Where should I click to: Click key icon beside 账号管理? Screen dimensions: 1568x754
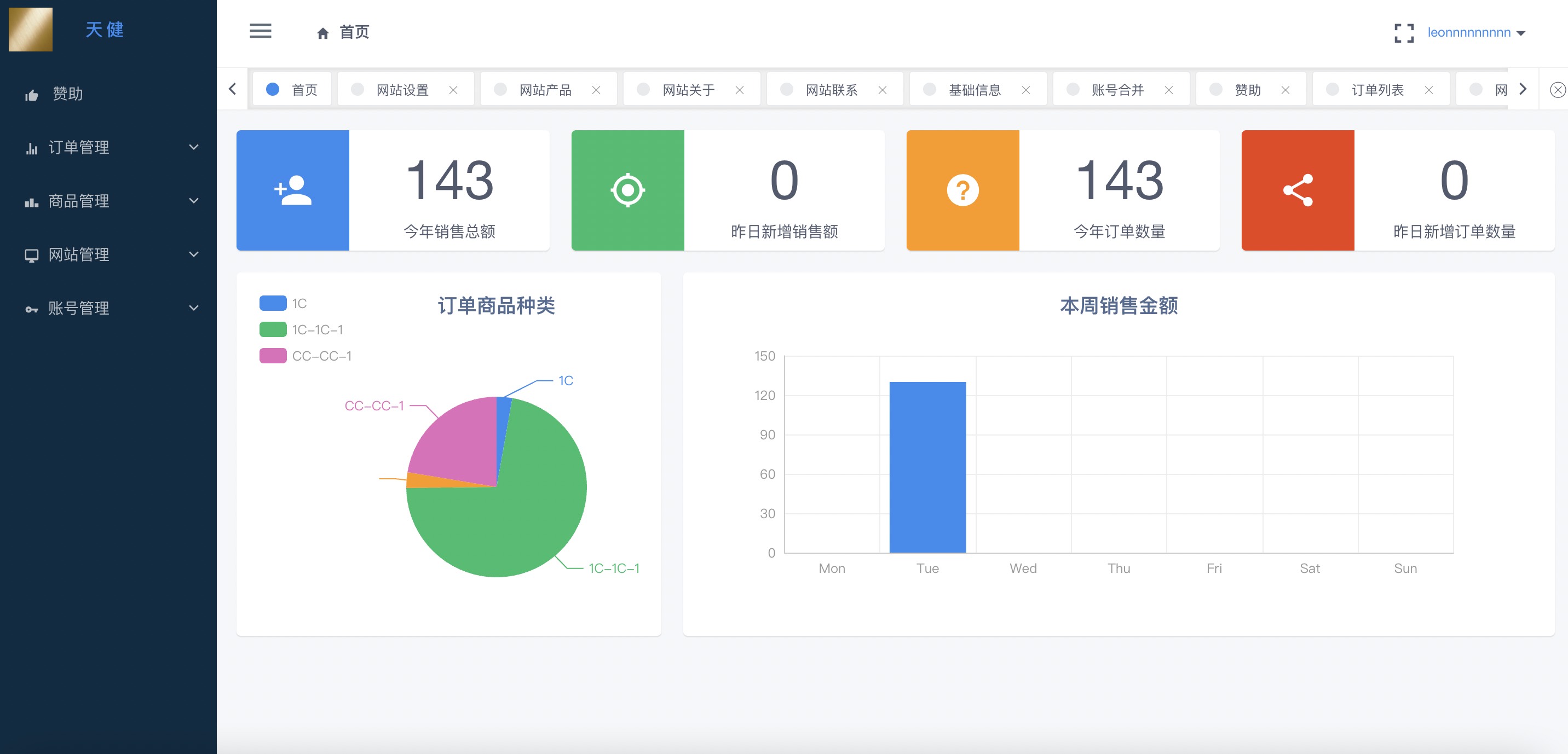tap(32, 309)
